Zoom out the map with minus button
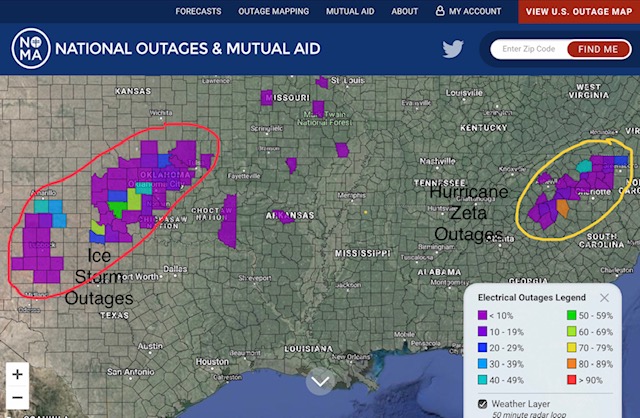Screen dimensions: 640x418 coord(17,397)
